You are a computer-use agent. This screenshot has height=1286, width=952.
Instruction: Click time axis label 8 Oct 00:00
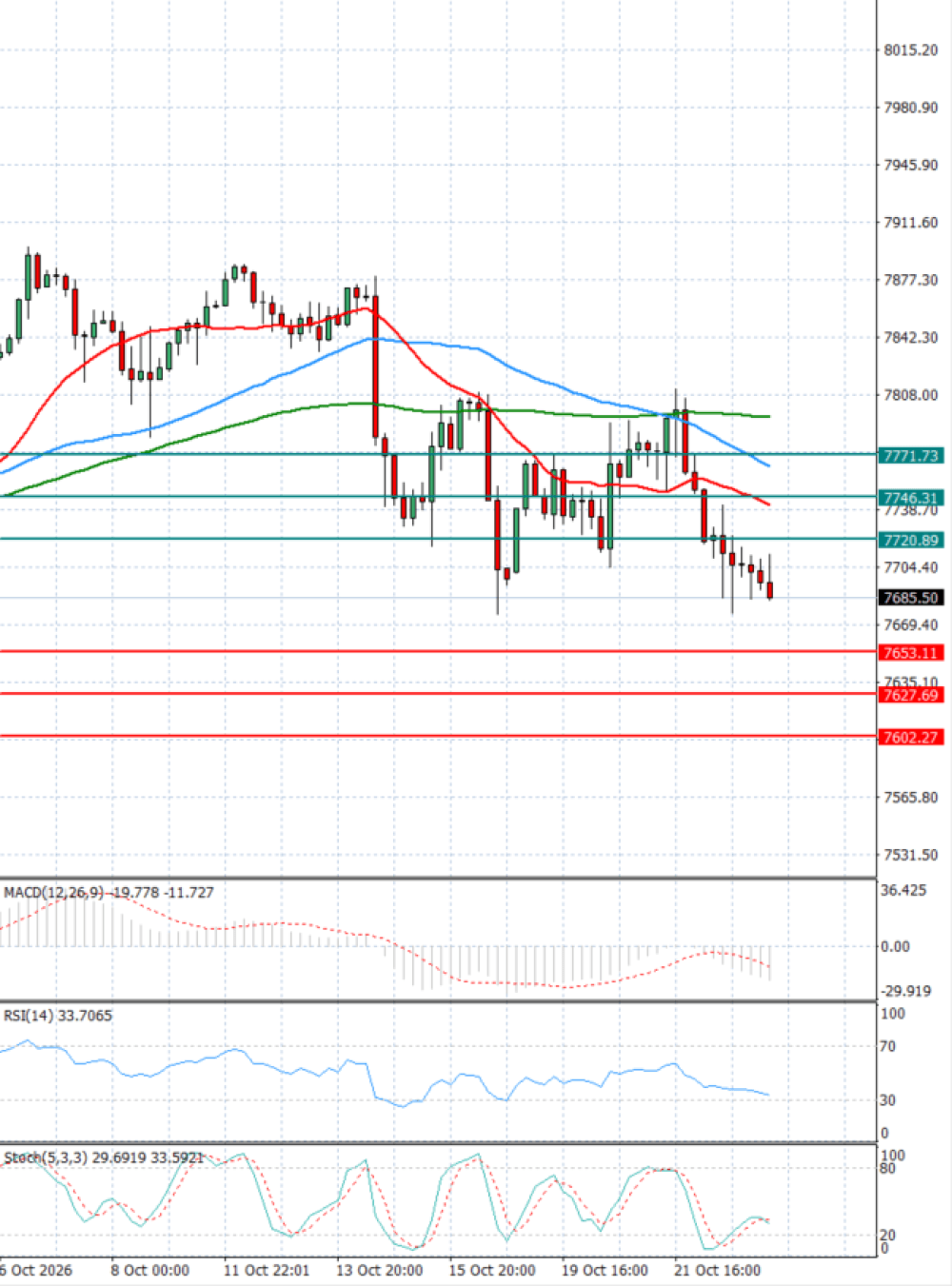coord(149,1270)
